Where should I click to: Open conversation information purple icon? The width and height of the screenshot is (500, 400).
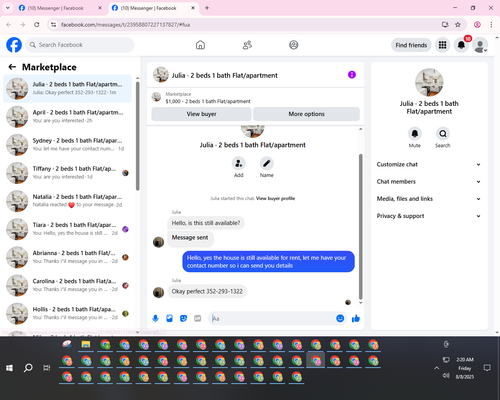[x=352, y=75]
